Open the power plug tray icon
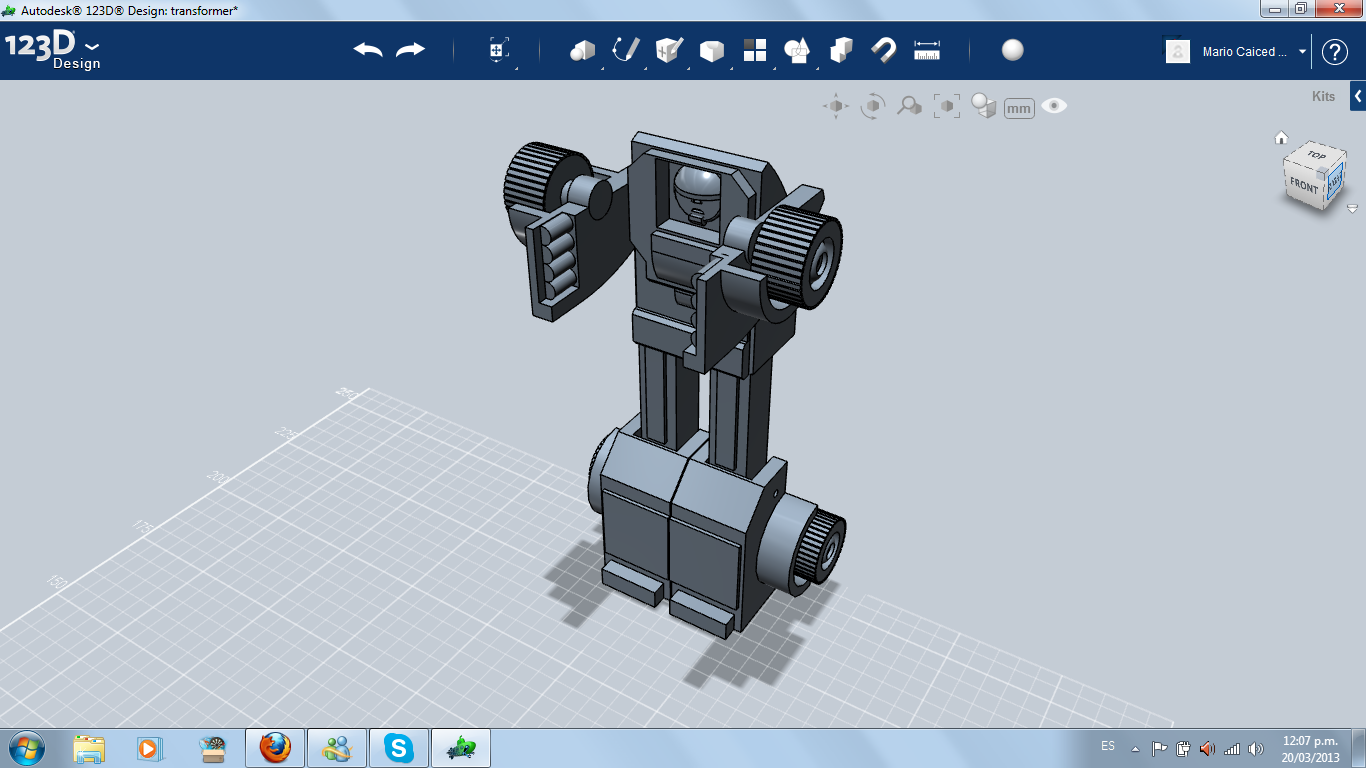 (x=1184, y=748)
